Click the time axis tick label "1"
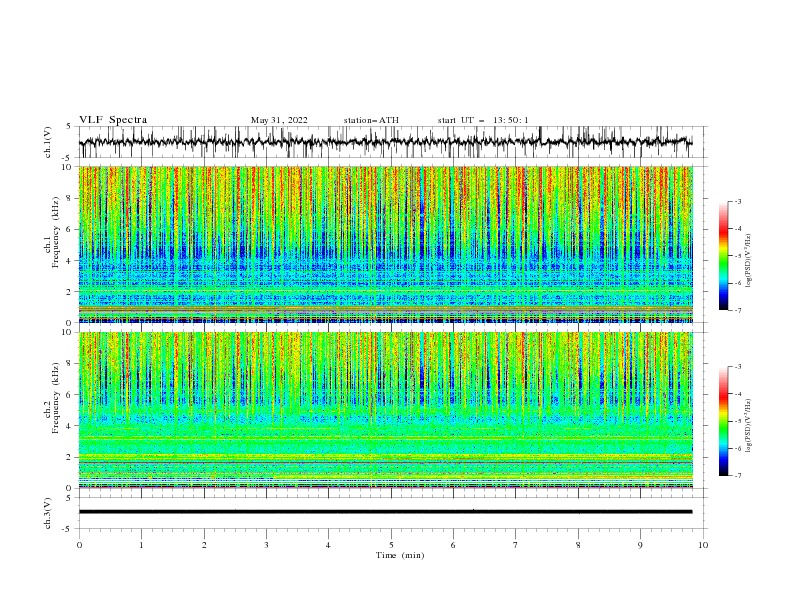The image size is (792, 612). [x=141, y=545]
